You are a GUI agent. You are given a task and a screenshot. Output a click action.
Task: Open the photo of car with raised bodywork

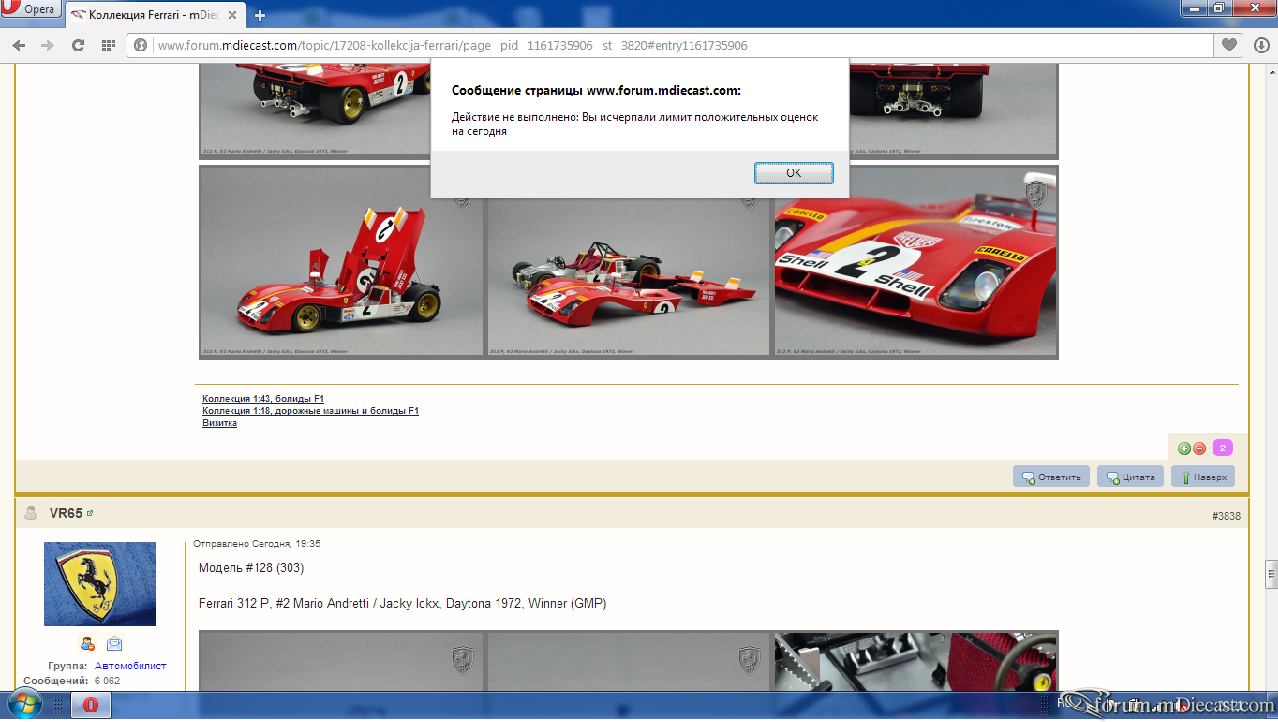pos(342,261)
